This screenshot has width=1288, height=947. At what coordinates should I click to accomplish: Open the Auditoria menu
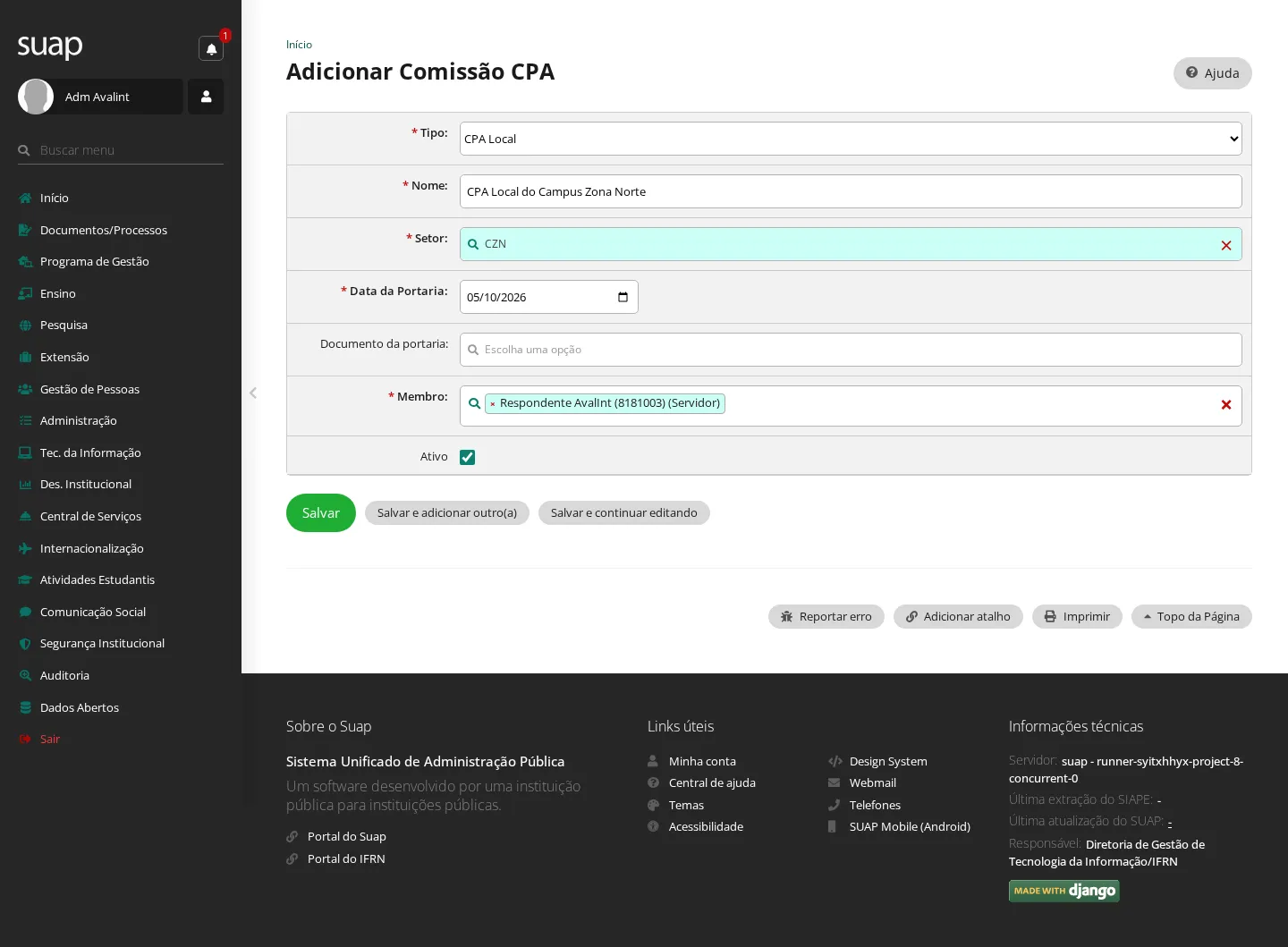(x=64, y=675)
